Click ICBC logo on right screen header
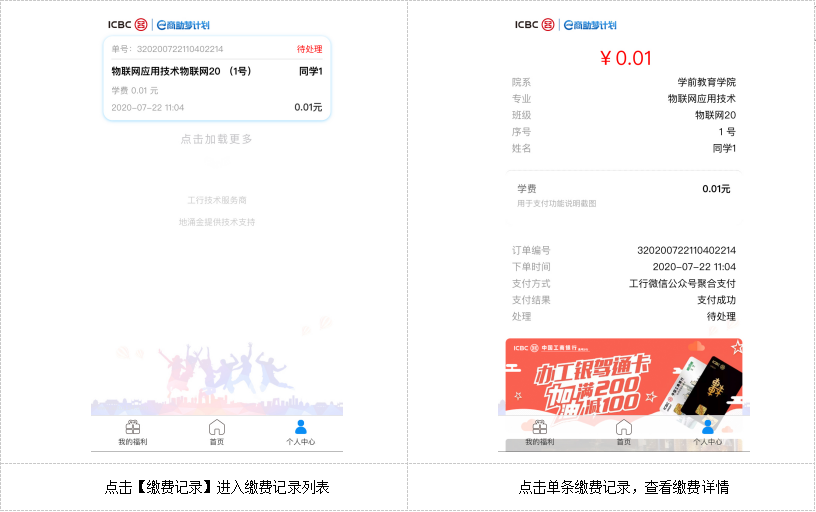The image size is (816, 512). (534, 24)
